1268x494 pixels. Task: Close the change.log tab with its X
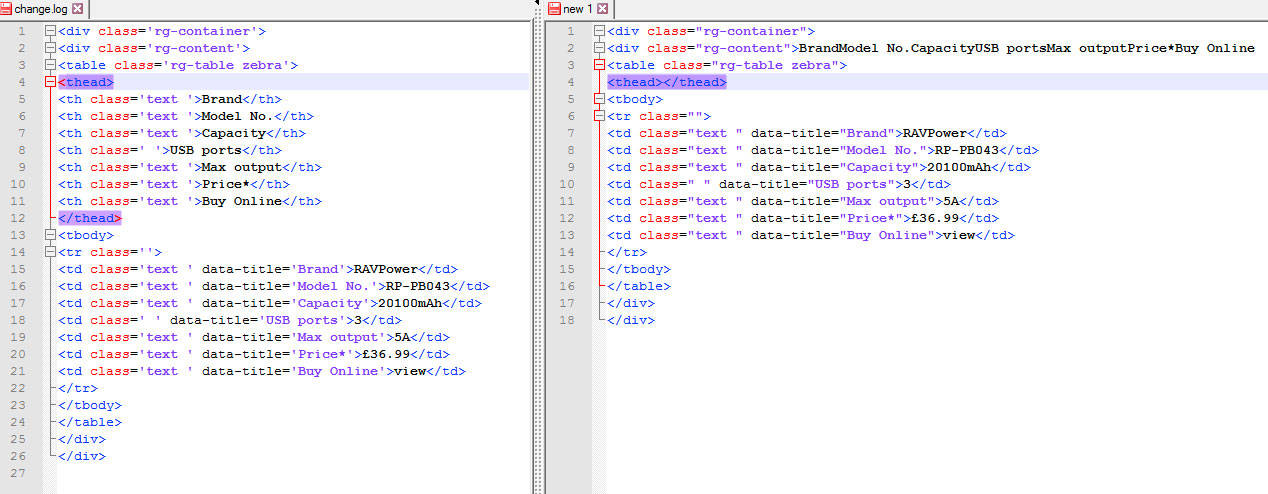tap(78, 9)
